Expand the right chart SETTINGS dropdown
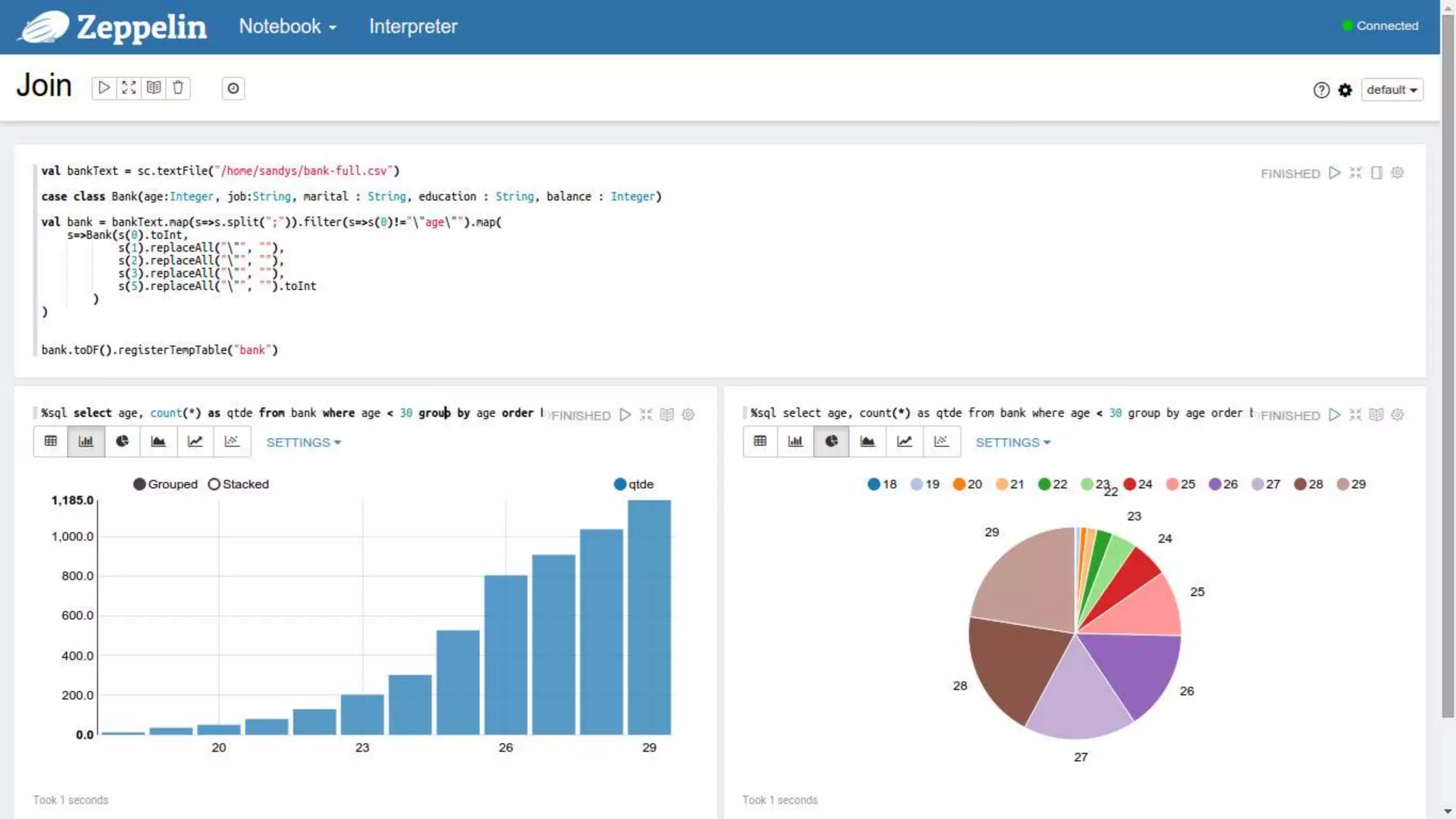This screenshot has height=819, width=1456. pos(1012,442)
